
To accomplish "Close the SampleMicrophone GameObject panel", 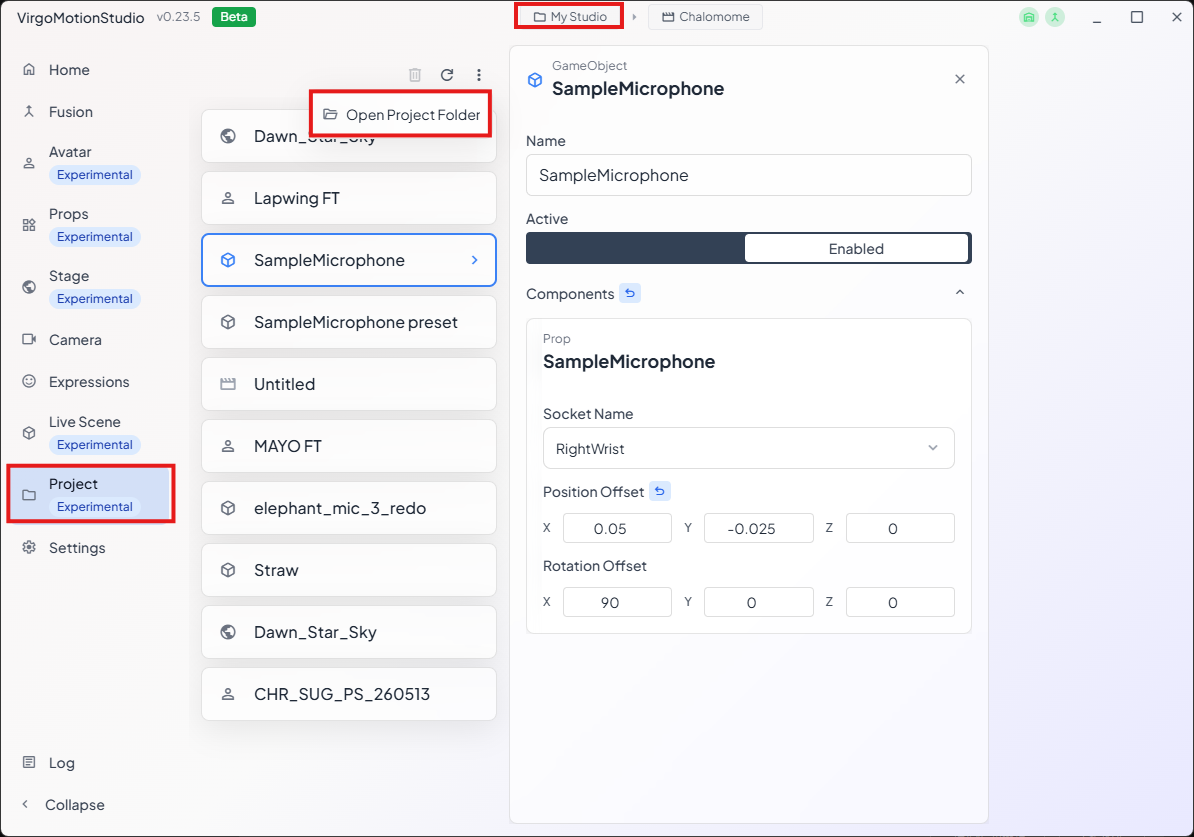I will click(x=959, y=79).
